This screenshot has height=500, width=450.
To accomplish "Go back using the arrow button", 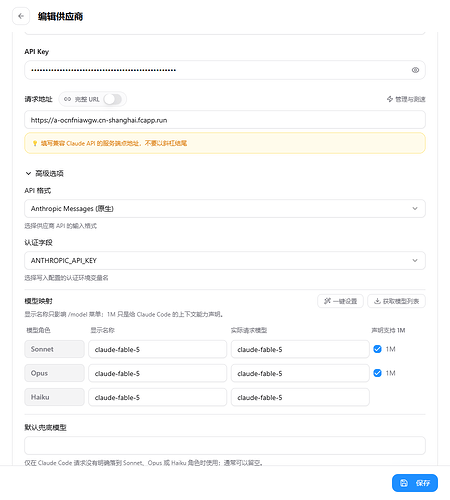I will (21, 16).
